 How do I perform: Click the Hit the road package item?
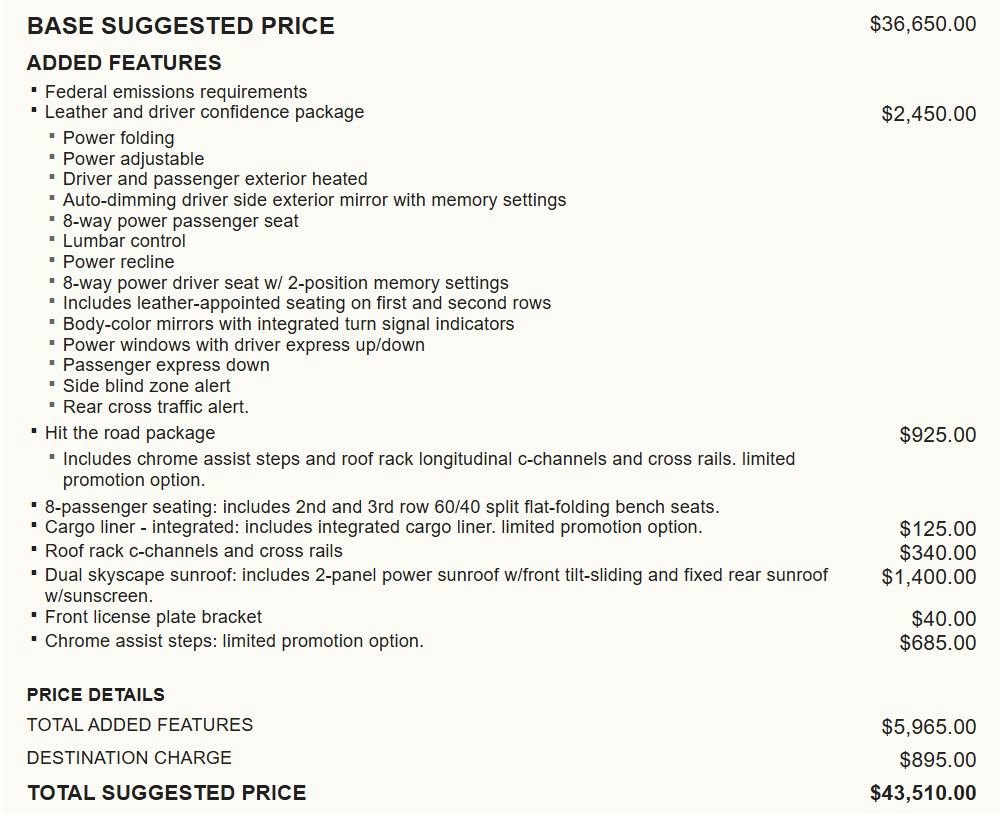coord(129,433)
